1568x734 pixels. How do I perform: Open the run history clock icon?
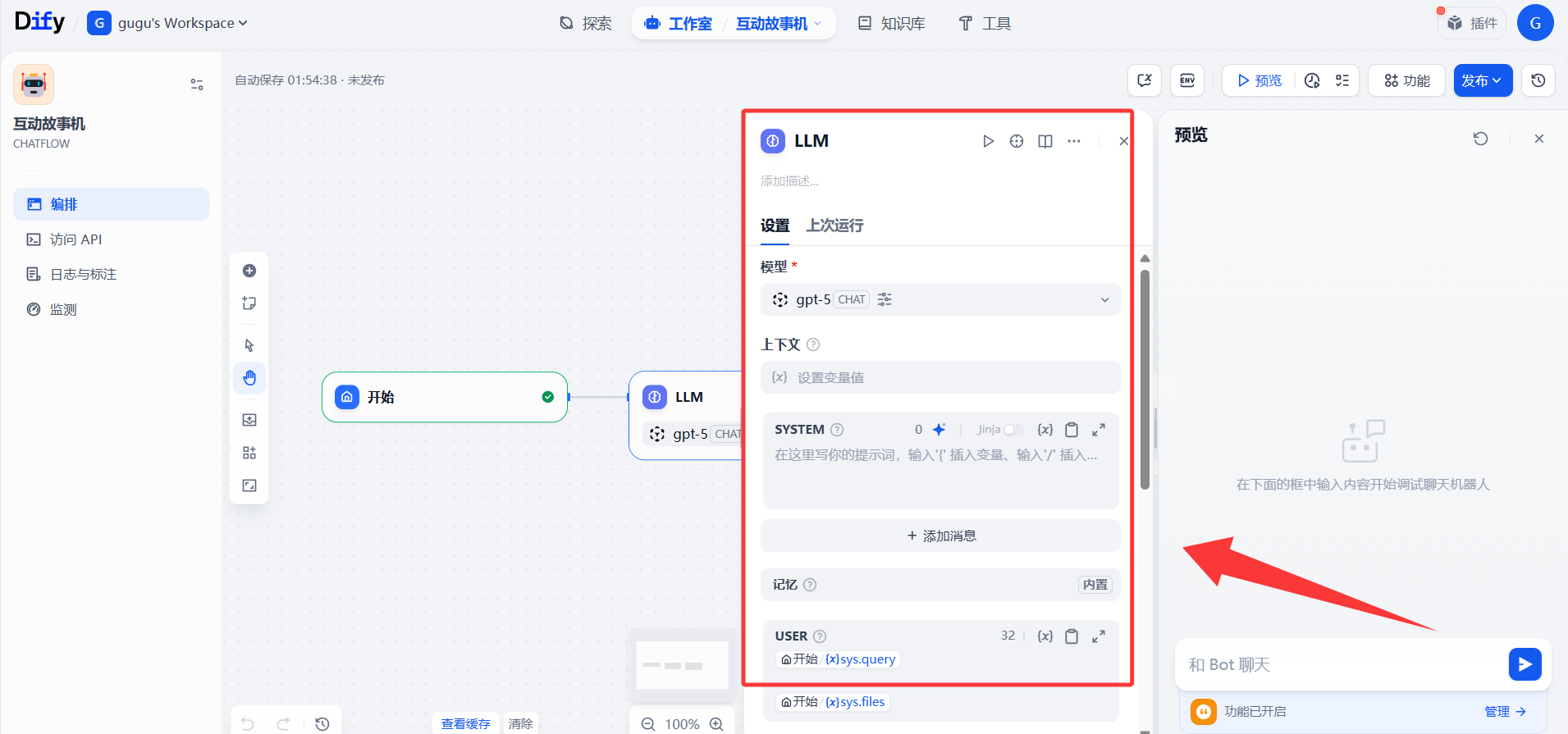point(1312,80)
